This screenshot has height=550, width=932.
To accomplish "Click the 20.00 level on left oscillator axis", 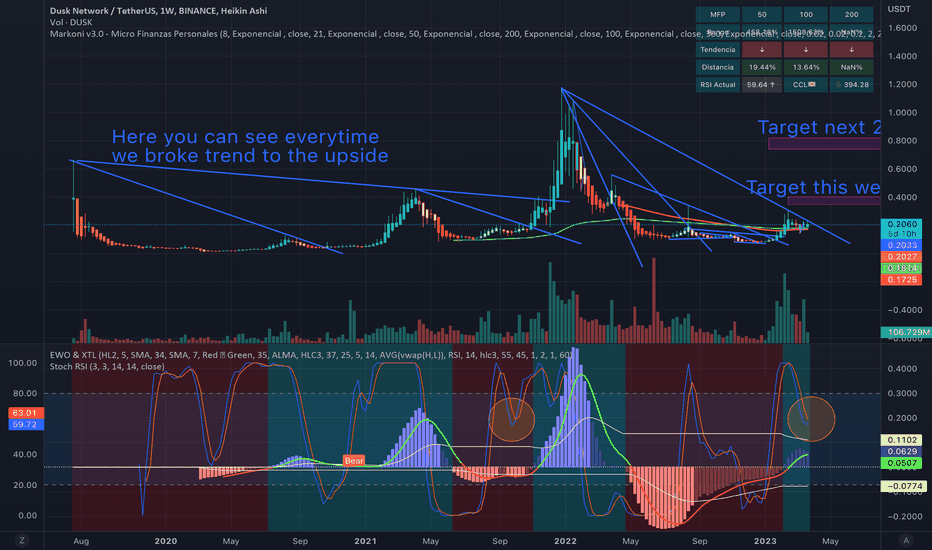I will 25,485.
